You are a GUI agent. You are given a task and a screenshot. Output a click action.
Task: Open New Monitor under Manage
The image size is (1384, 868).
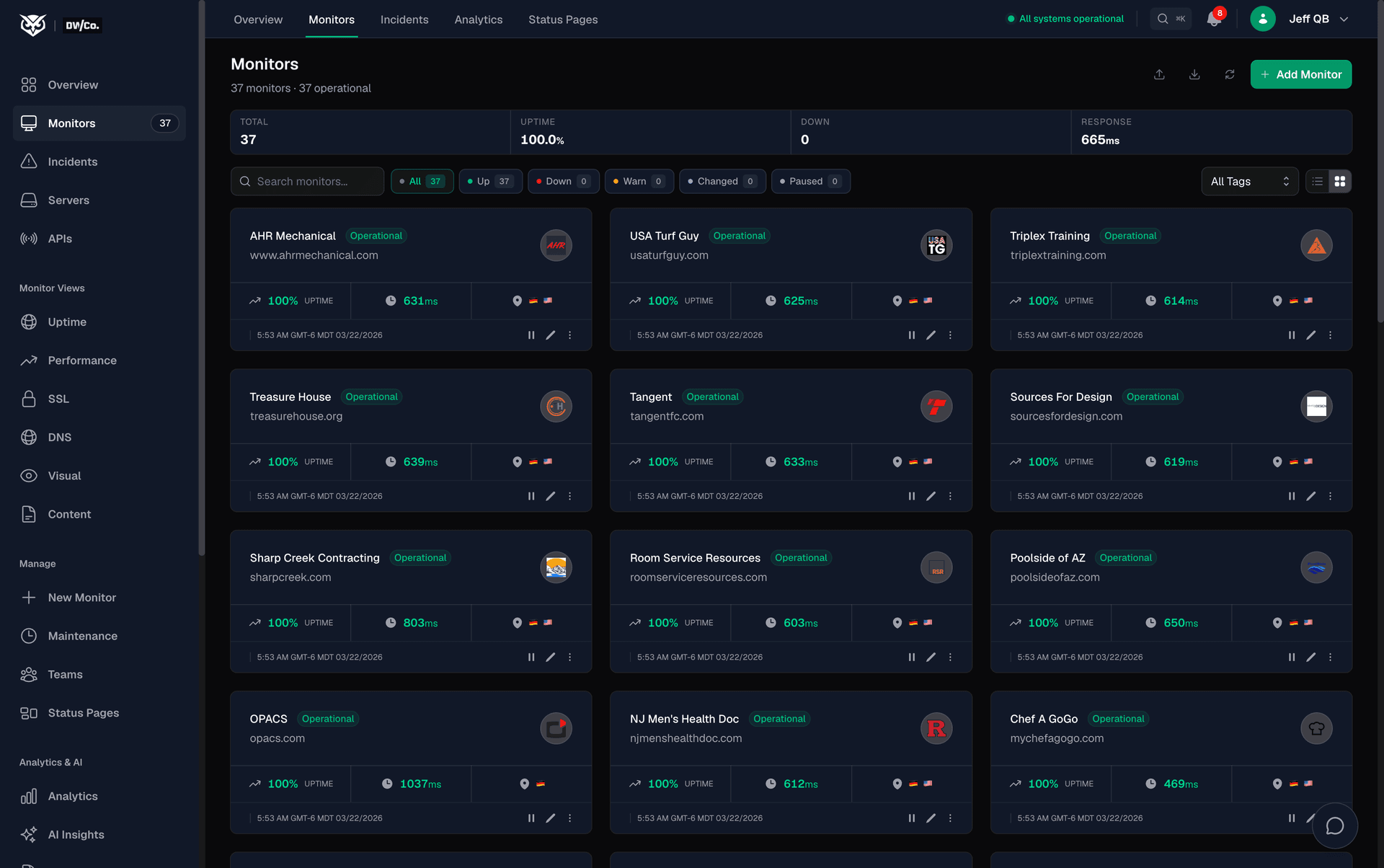click(81, 597)
